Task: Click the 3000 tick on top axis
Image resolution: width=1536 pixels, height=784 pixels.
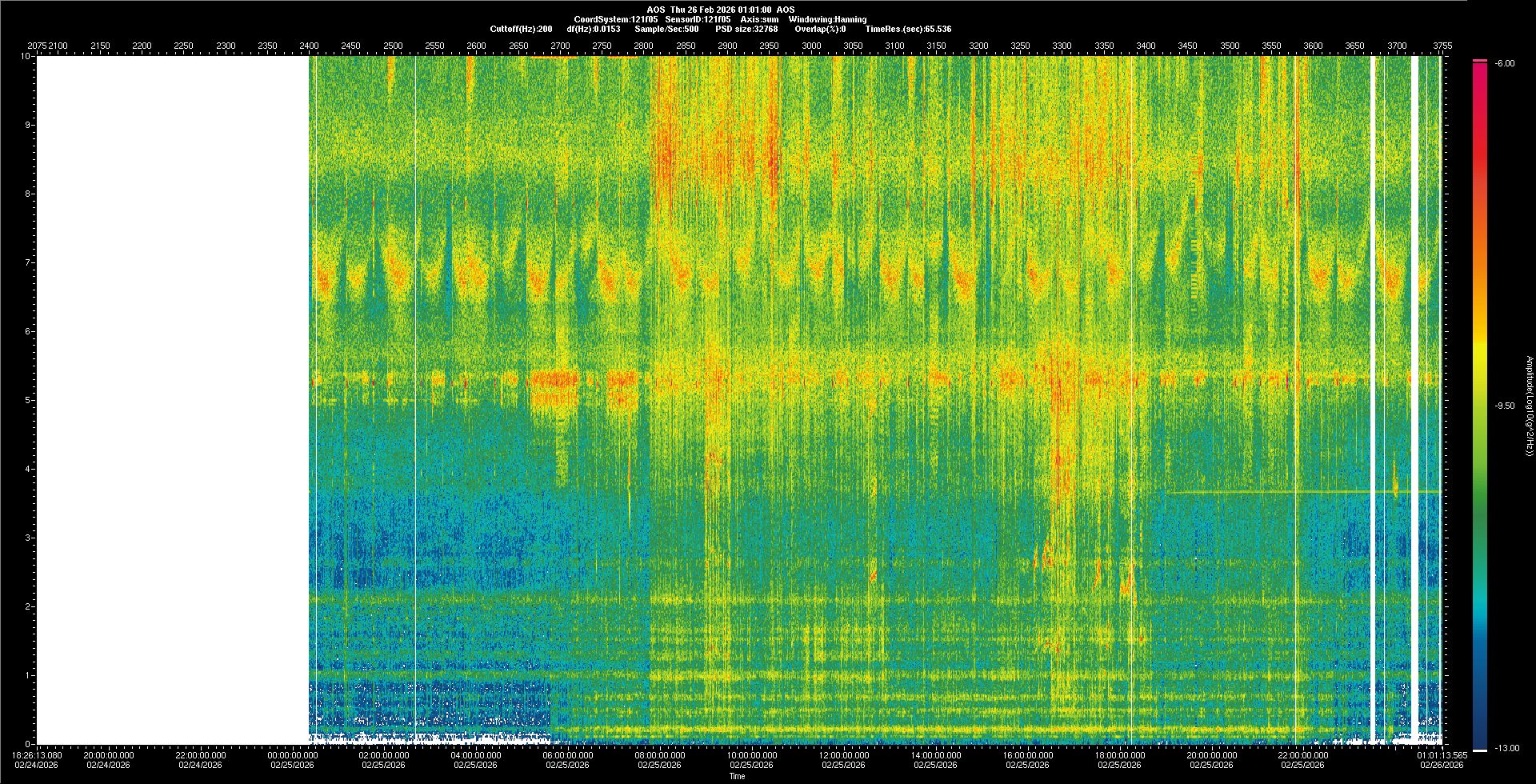Action: pyautogui.click(x=811, y=46)
